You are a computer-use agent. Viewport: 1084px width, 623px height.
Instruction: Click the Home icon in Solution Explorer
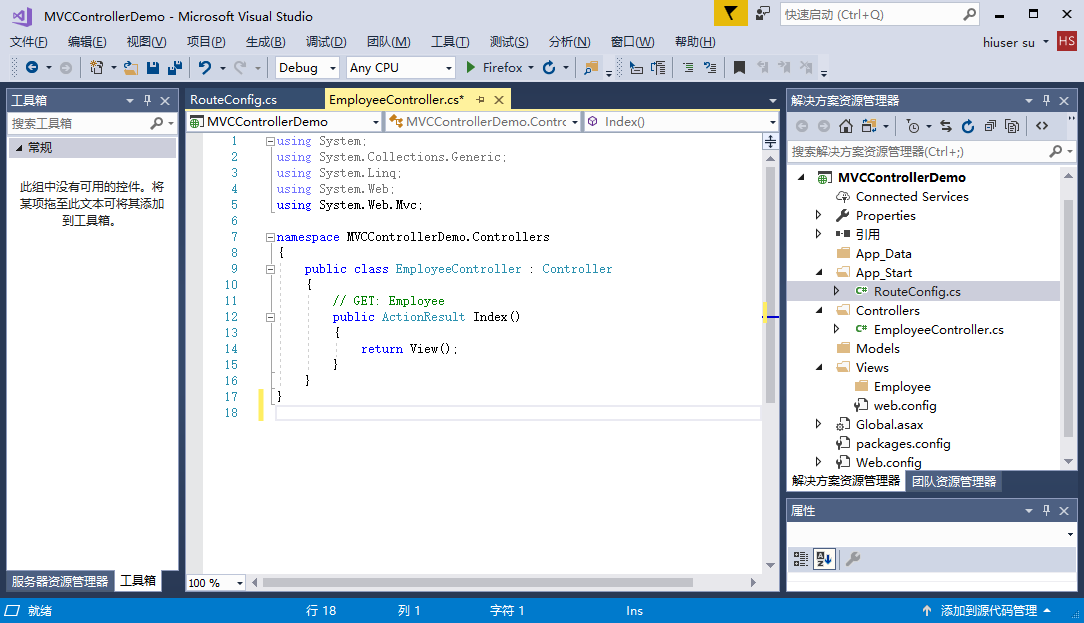coord(846,126)
